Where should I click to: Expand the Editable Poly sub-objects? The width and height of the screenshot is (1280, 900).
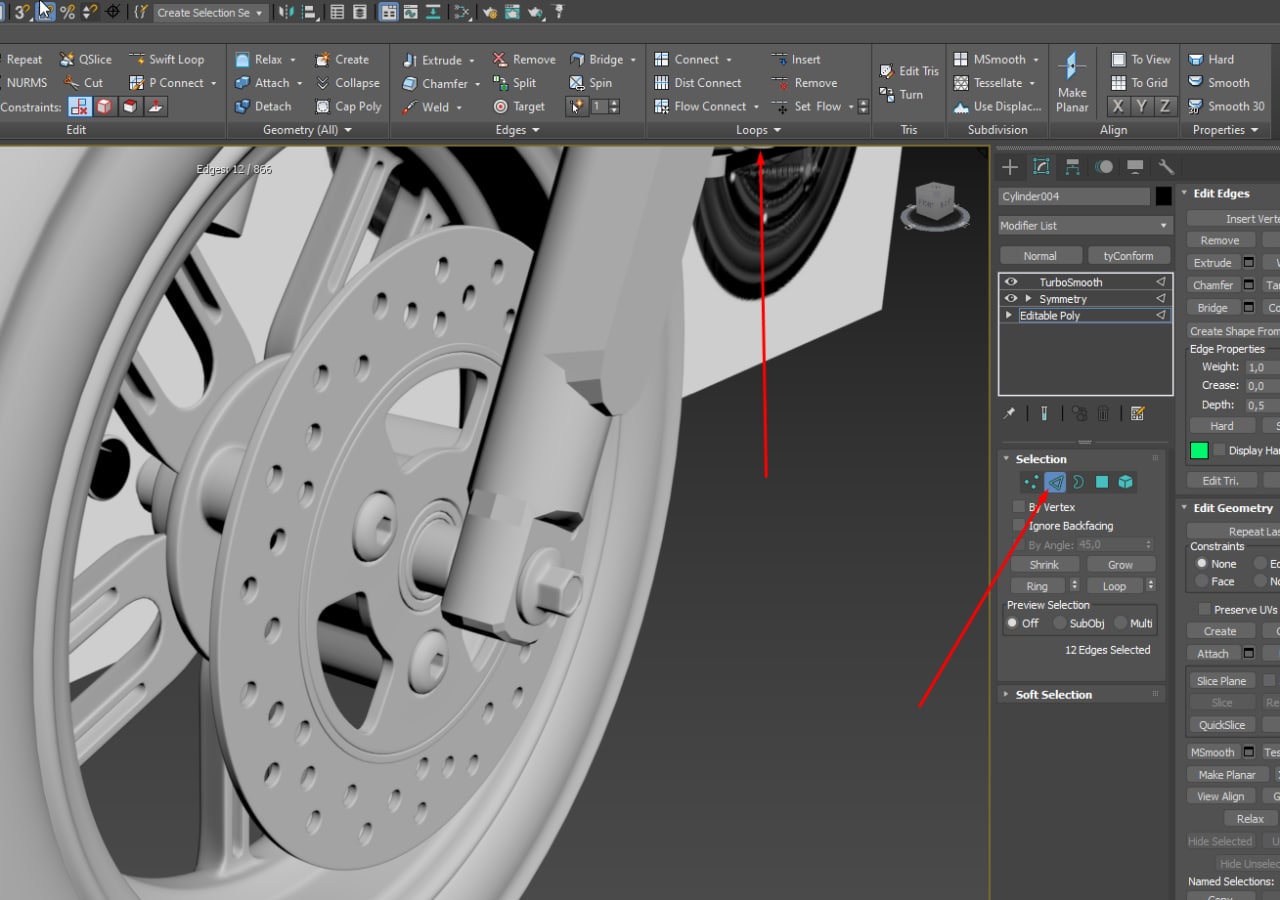[1009, 315]
